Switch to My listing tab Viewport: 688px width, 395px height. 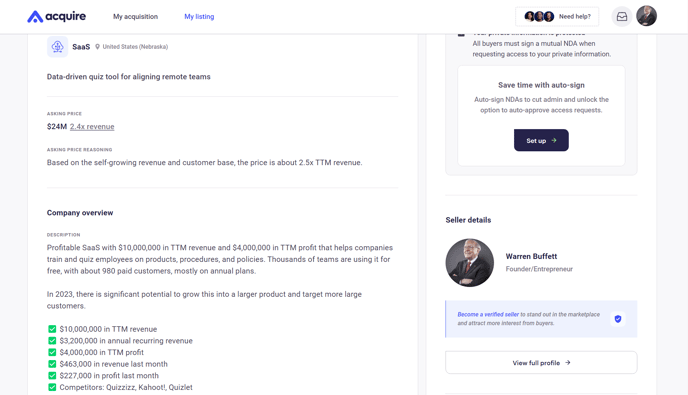(199, 17)
